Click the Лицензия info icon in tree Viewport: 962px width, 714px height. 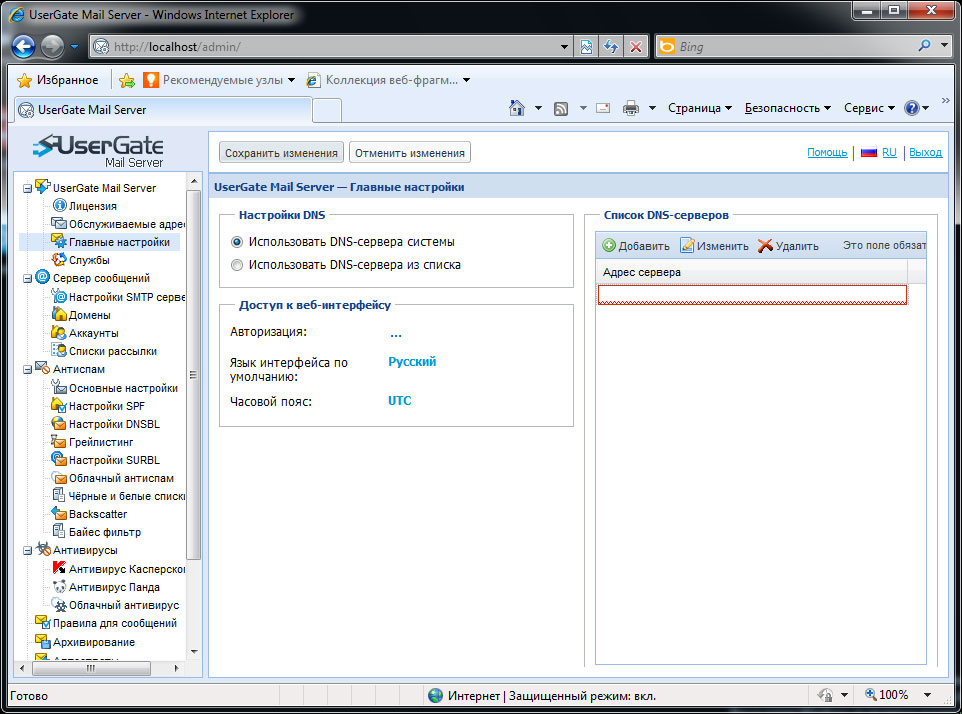(60, 205)
